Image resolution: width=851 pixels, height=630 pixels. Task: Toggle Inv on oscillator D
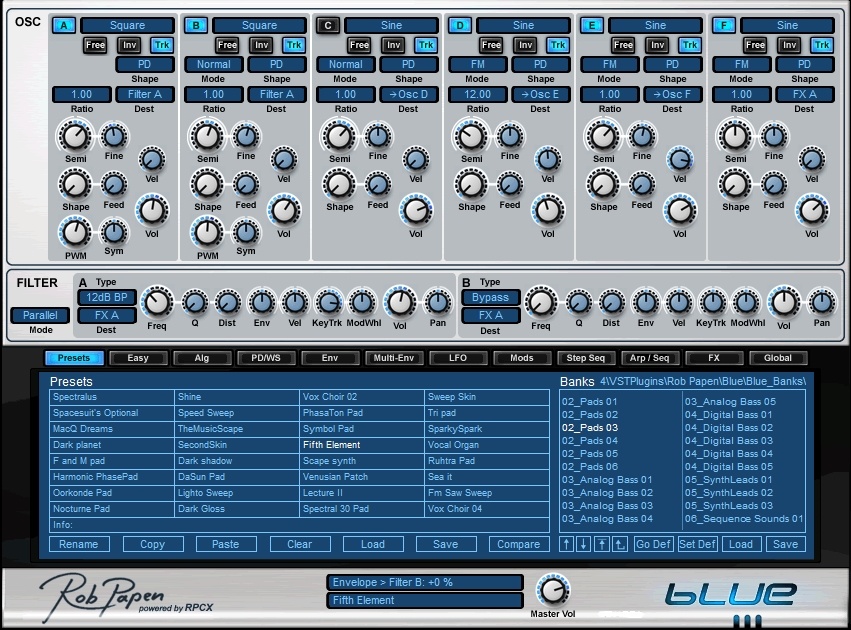[x=525, y=45]
